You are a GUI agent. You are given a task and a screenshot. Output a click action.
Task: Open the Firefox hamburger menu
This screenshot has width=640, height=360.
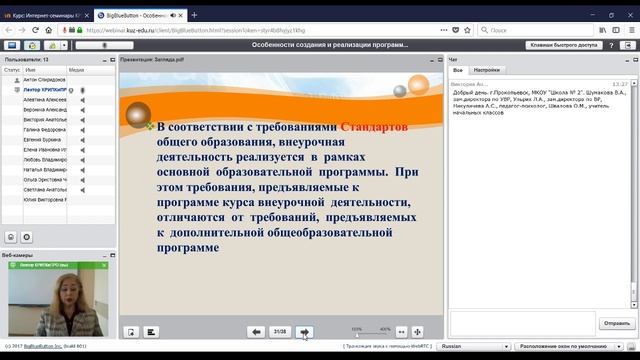[x=631, y=30]
